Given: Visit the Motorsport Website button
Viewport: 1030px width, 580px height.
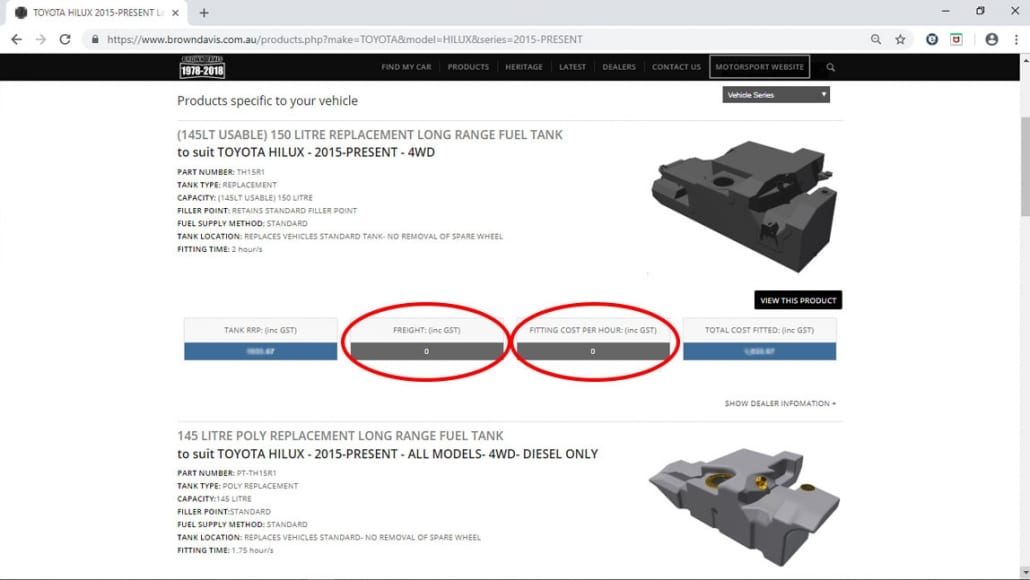Looking at the screenshot, I should [759, 67].
